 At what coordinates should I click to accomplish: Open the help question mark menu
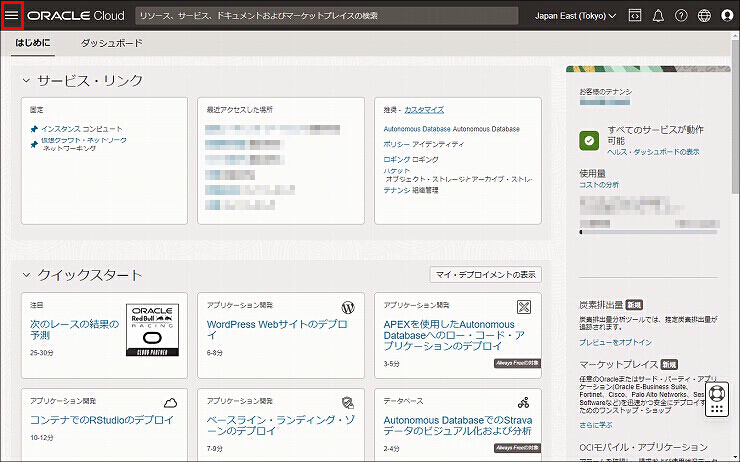pos(681,16)
